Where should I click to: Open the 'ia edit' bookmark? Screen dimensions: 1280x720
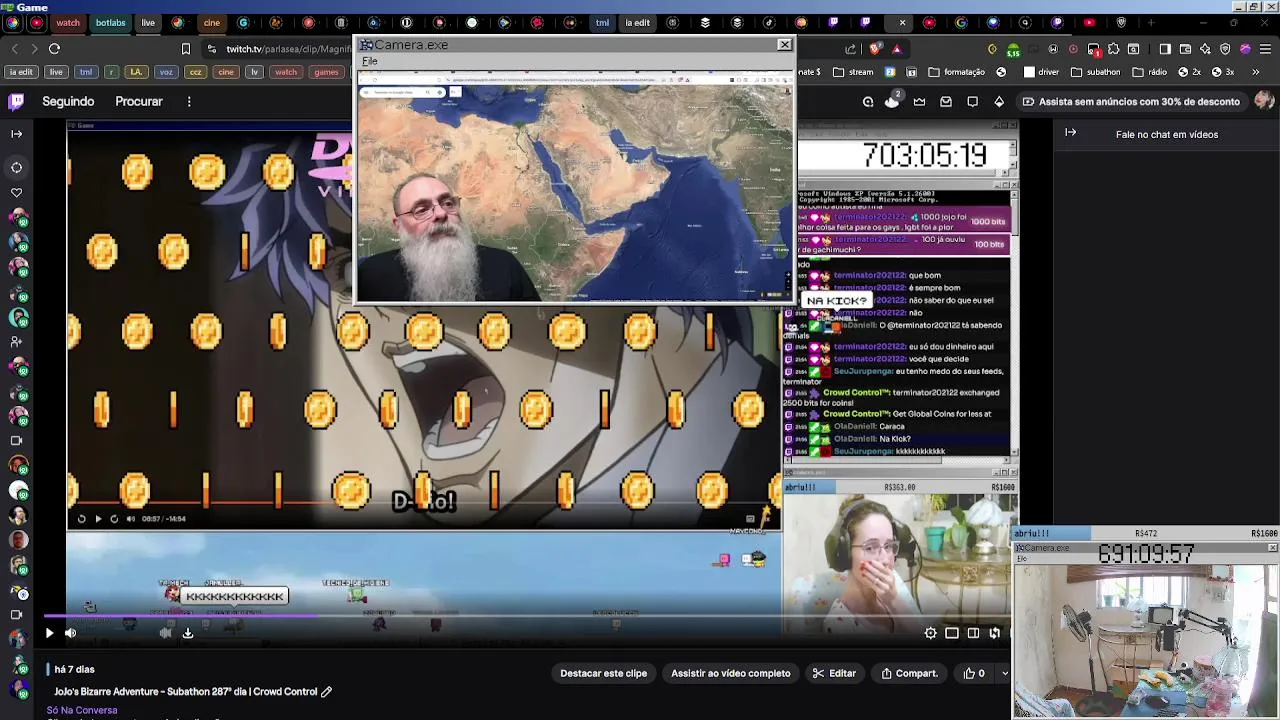point(20,72)
